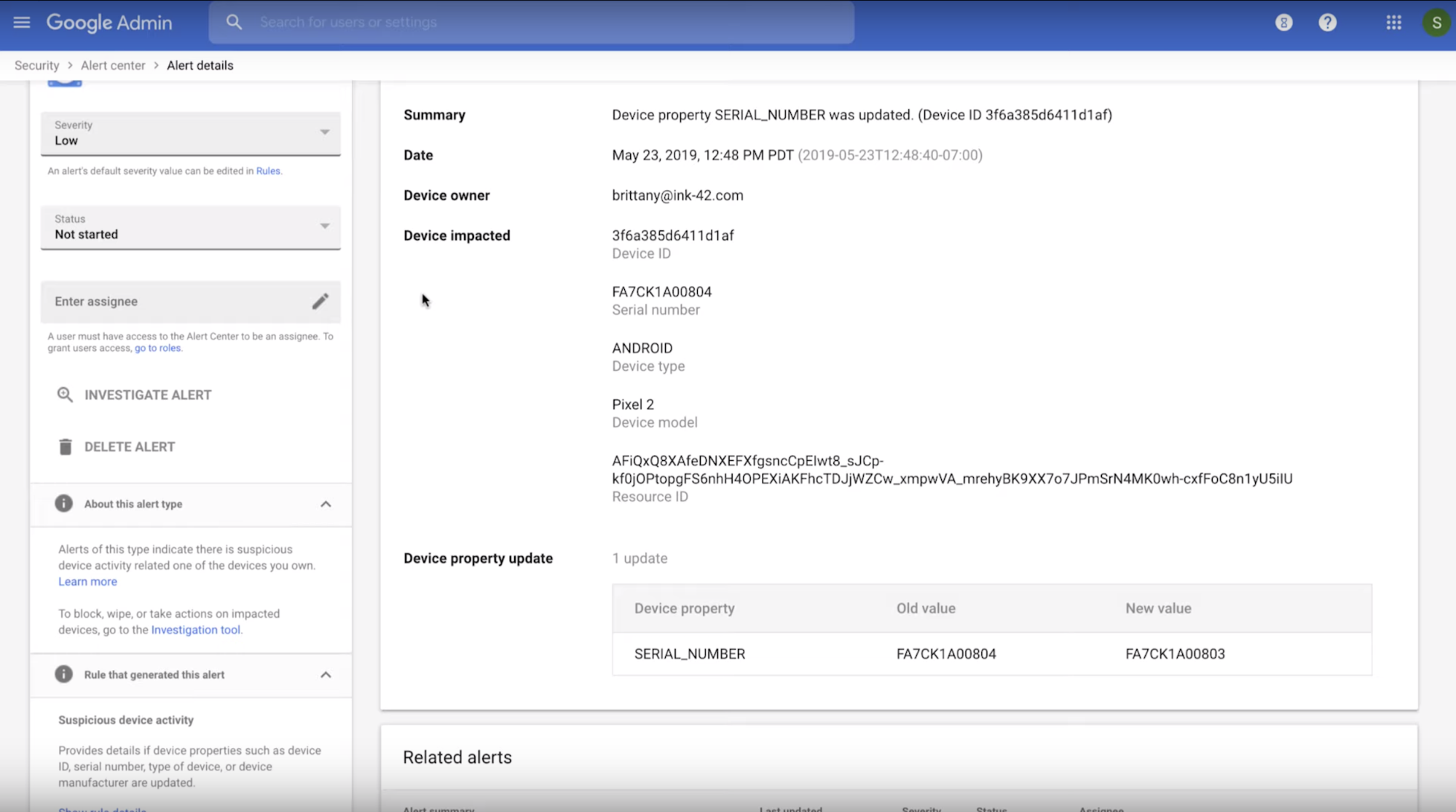
Task: Open the Investigation tool link
Action: (195, 630)
